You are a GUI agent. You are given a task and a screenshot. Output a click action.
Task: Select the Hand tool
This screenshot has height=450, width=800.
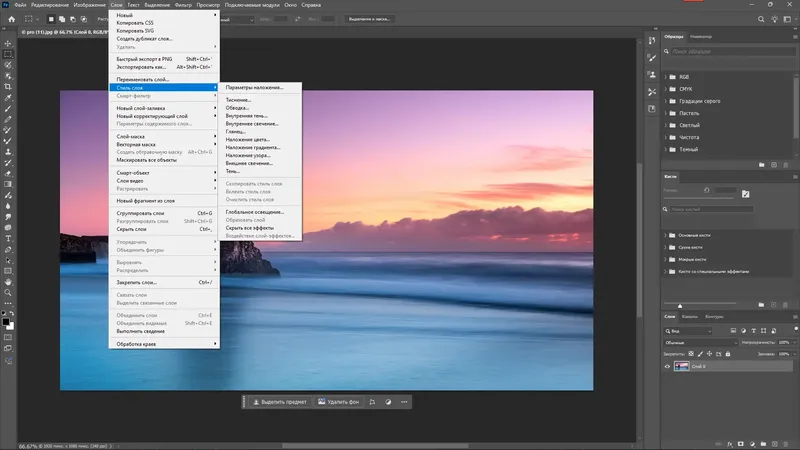pyautogui.click(x=8, y=283)
